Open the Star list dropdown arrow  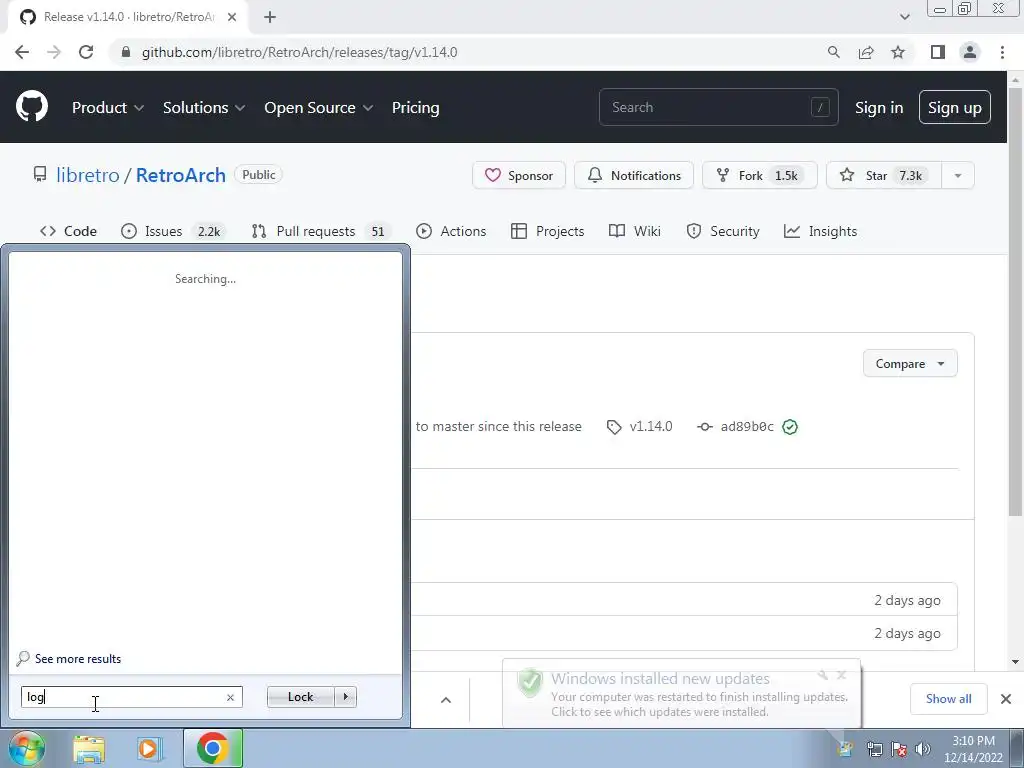958,176
